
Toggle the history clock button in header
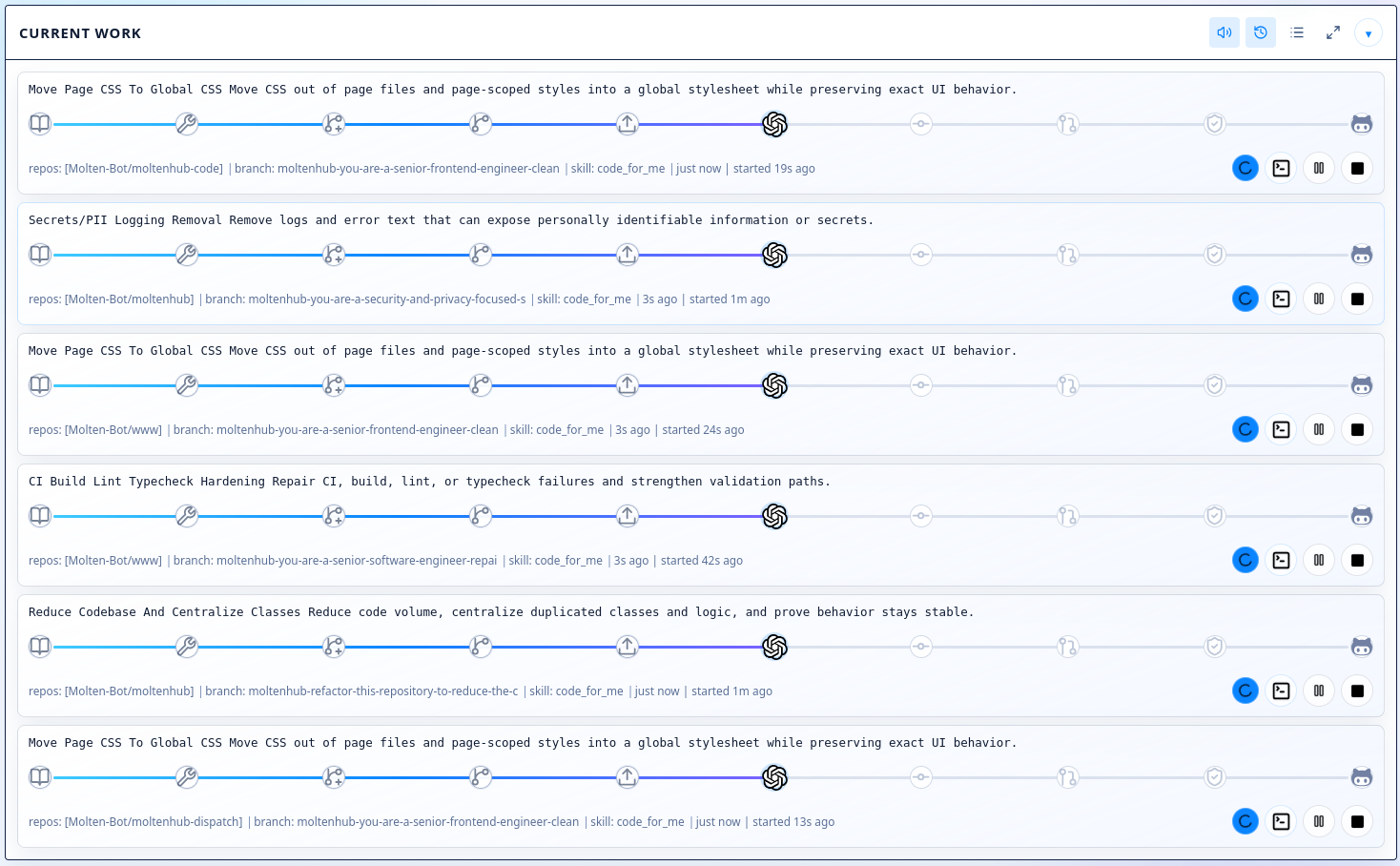[1261, 32]
